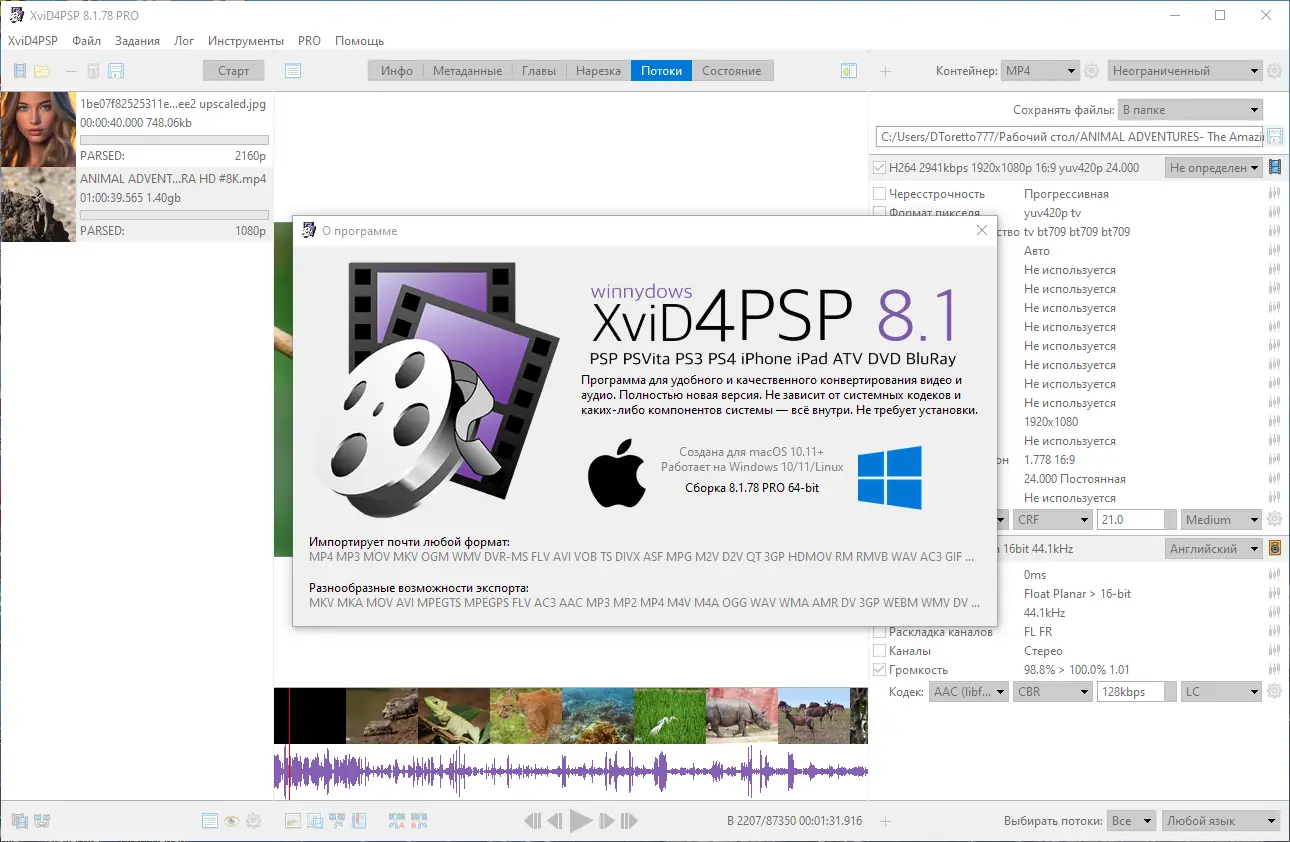Open the CBR audio mode dropdown

tap(1052, 692)
